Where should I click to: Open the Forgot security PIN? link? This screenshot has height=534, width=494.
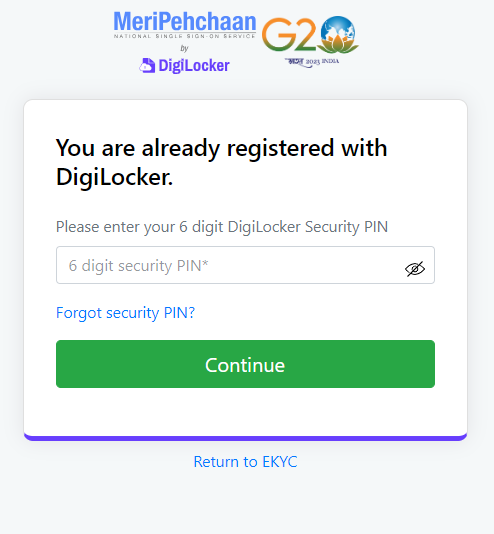click(x=125, y=313)
